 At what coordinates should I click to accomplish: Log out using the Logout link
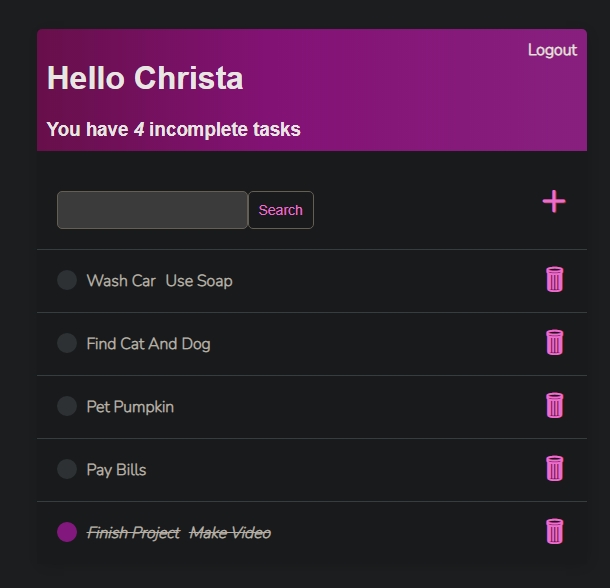click(552, 50)
